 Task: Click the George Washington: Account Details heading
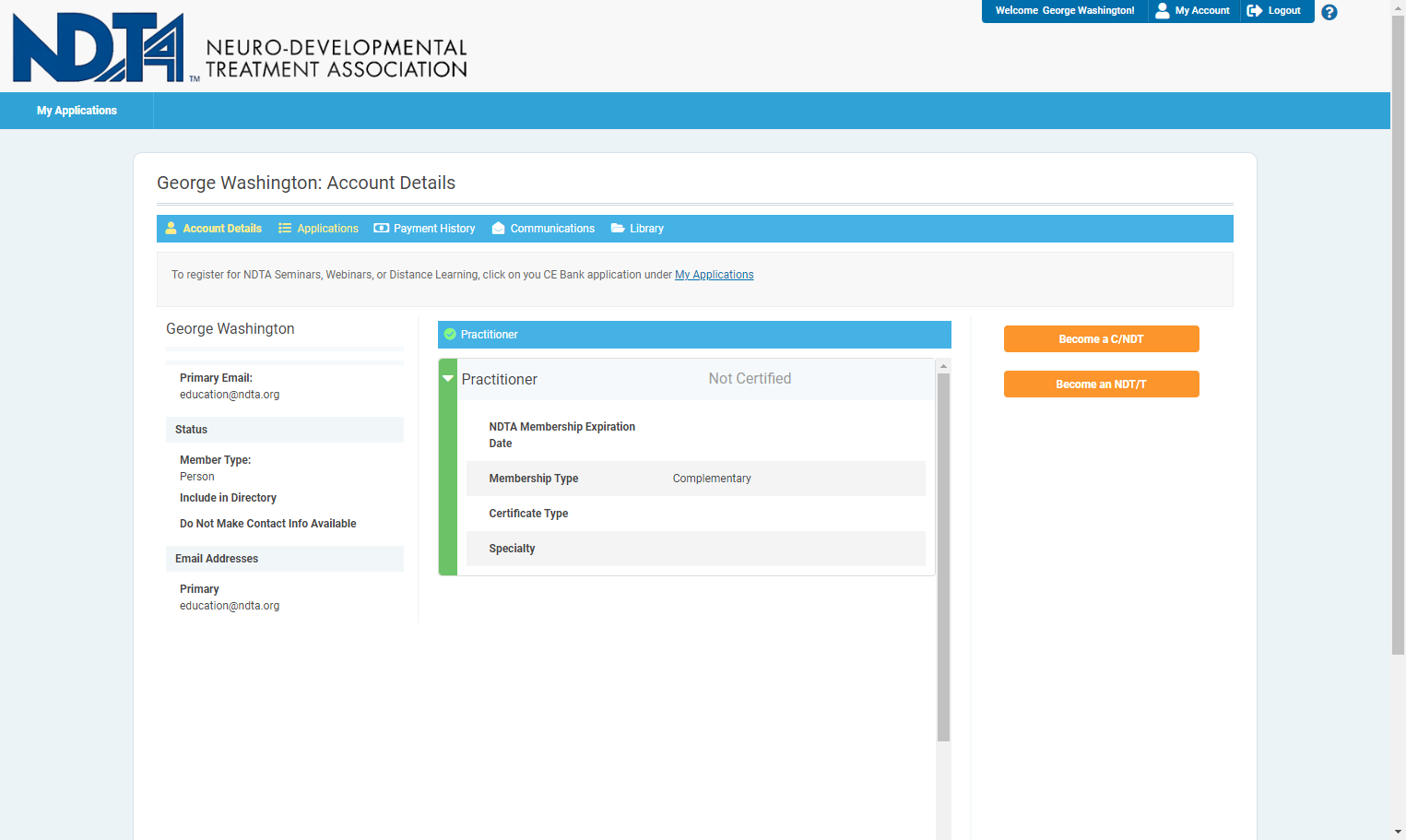point(306,183)
